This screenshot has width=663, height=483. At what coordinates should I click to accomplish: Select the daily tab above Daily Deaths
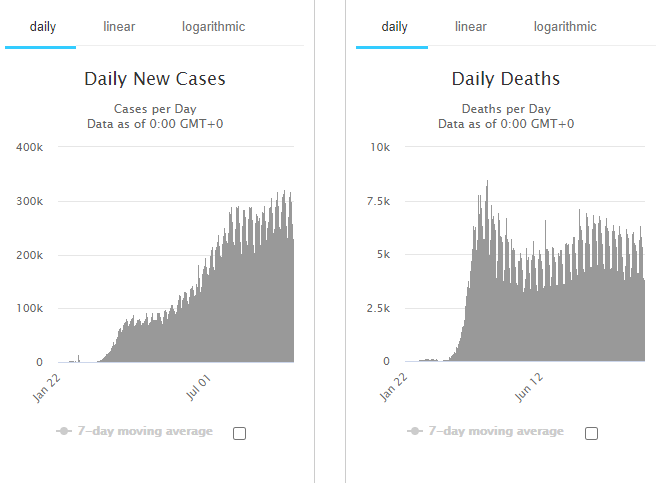click(x=394, y=27)
